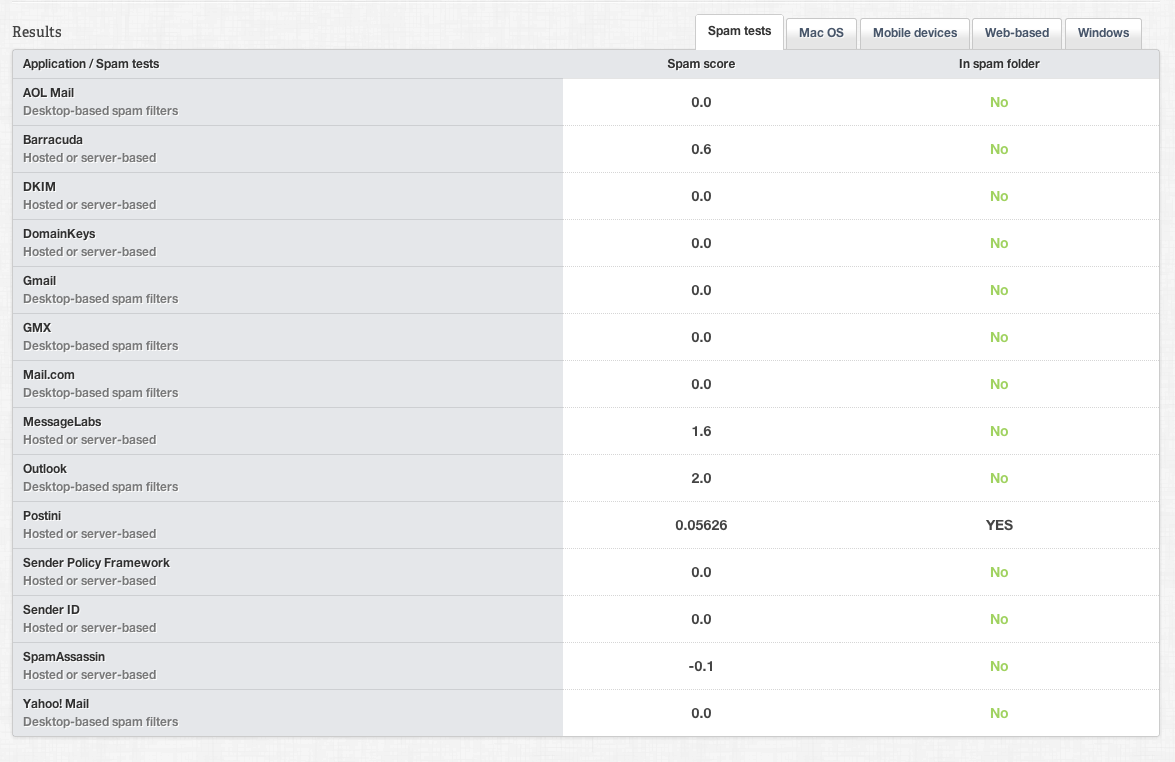Click the No value in the Sender ID row

tap(999, 619)
